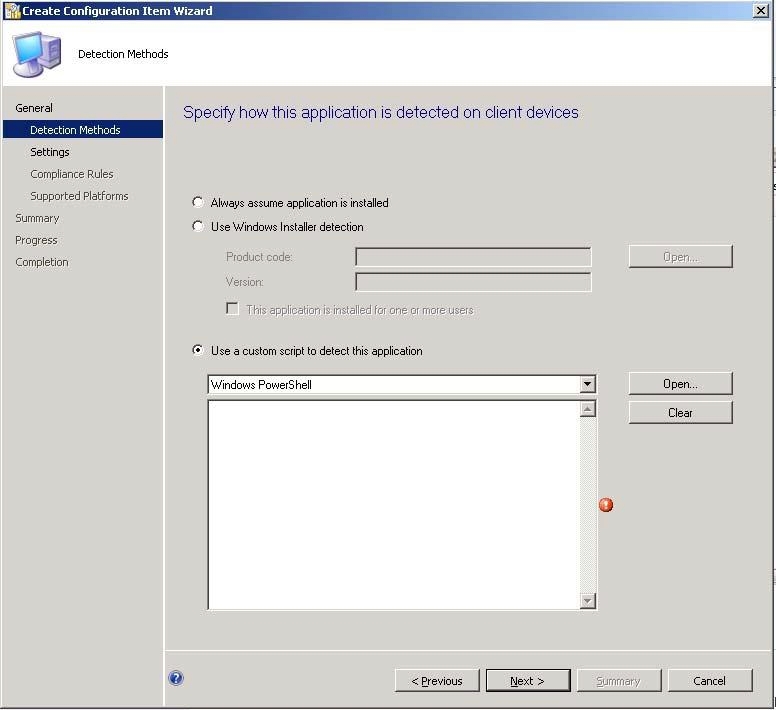Close the Create Configuration Item Wizard
This screenshot has width=776, height=710.
coord(760,10)
